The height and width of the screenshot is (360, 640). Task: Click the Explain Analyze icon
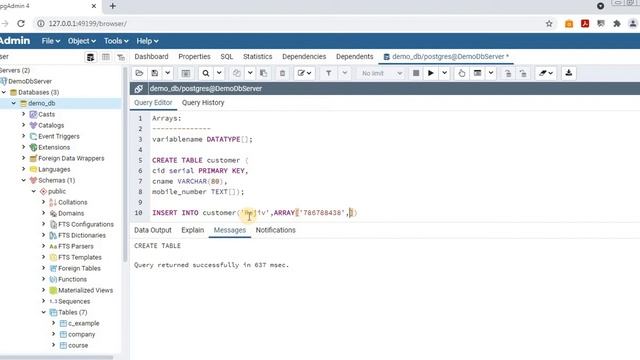[x=477, y=73]
